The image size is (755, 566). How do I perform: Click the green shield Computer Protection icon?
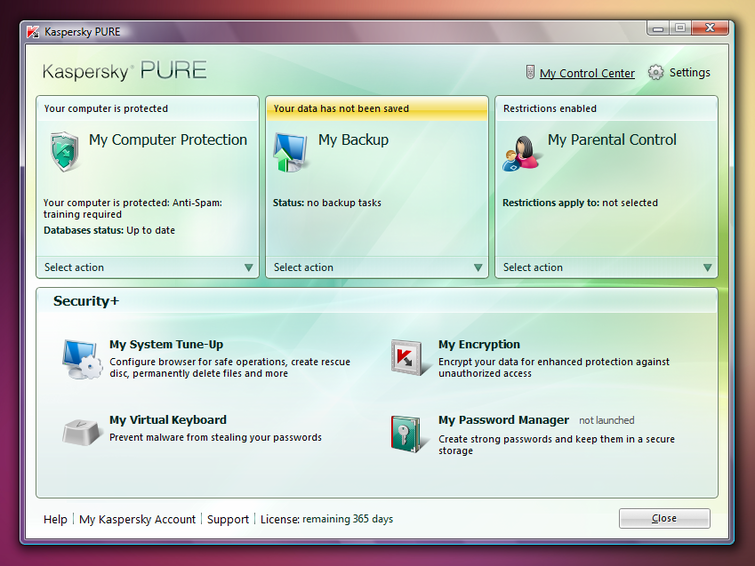65,151
